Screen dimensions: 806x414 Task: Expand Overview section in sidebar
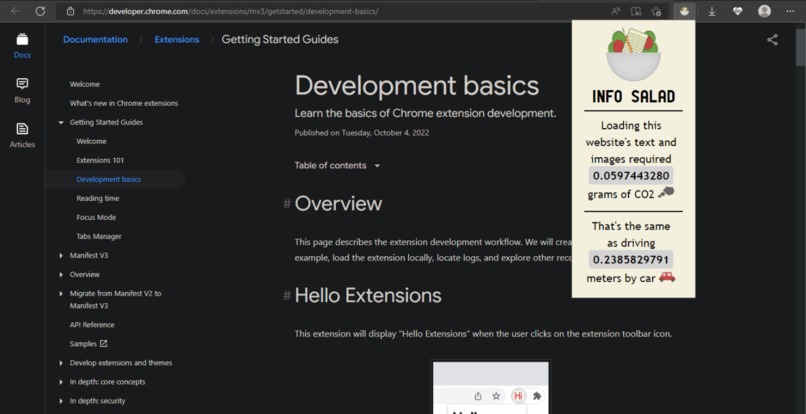click(x=61, y=275)
